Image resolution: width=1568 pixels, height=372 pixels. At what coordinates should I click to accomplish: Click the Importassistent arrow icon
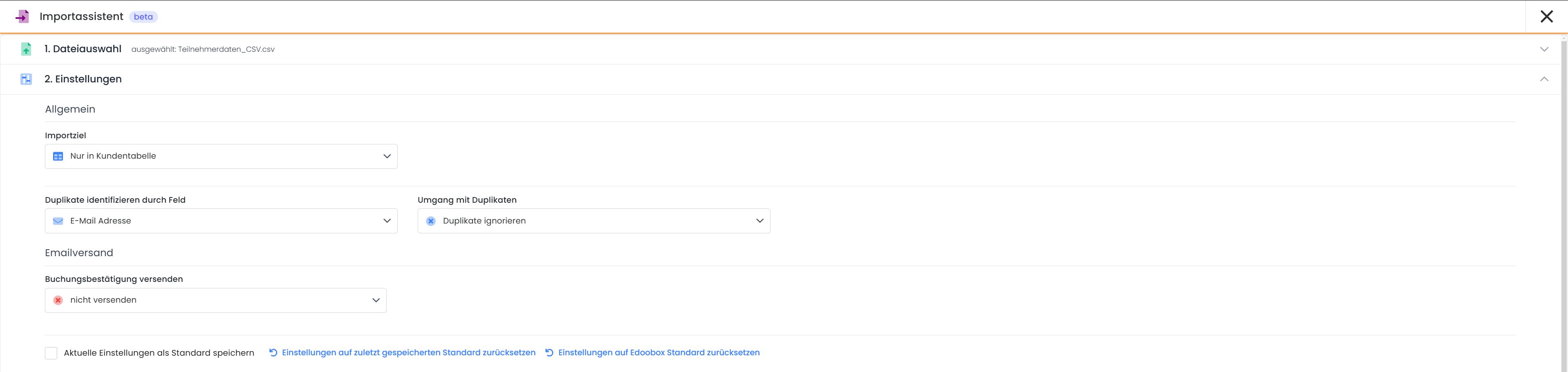tap(22, 16)
